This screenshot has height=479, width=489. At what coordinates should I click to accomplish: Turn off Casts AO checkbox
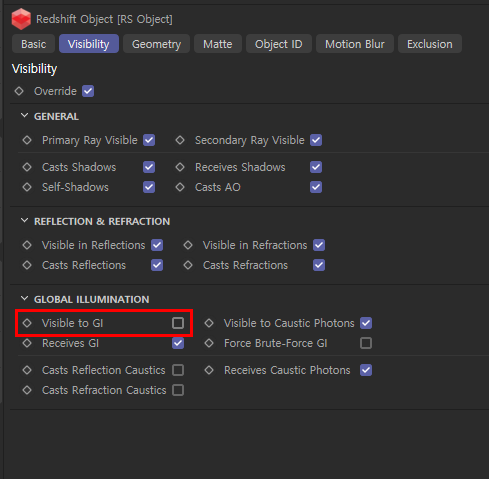click(x=316, y=187)
